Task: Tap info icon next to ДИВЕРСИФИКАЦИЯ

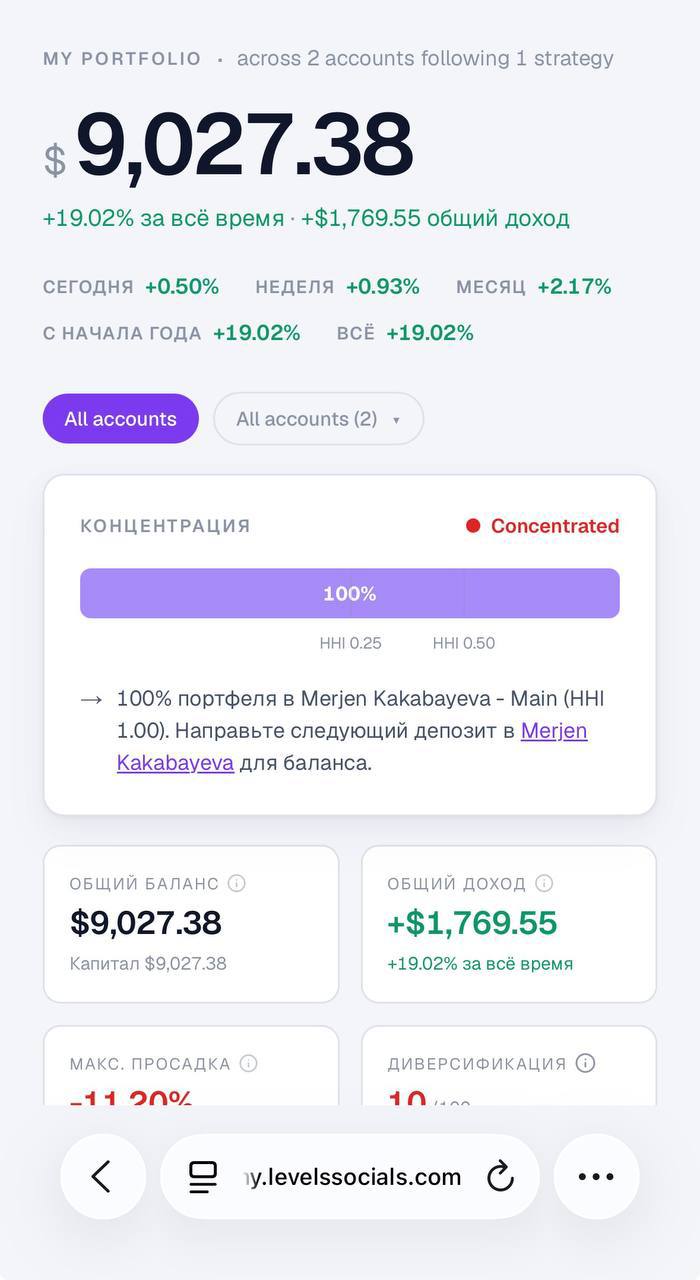Action: 586,1063
